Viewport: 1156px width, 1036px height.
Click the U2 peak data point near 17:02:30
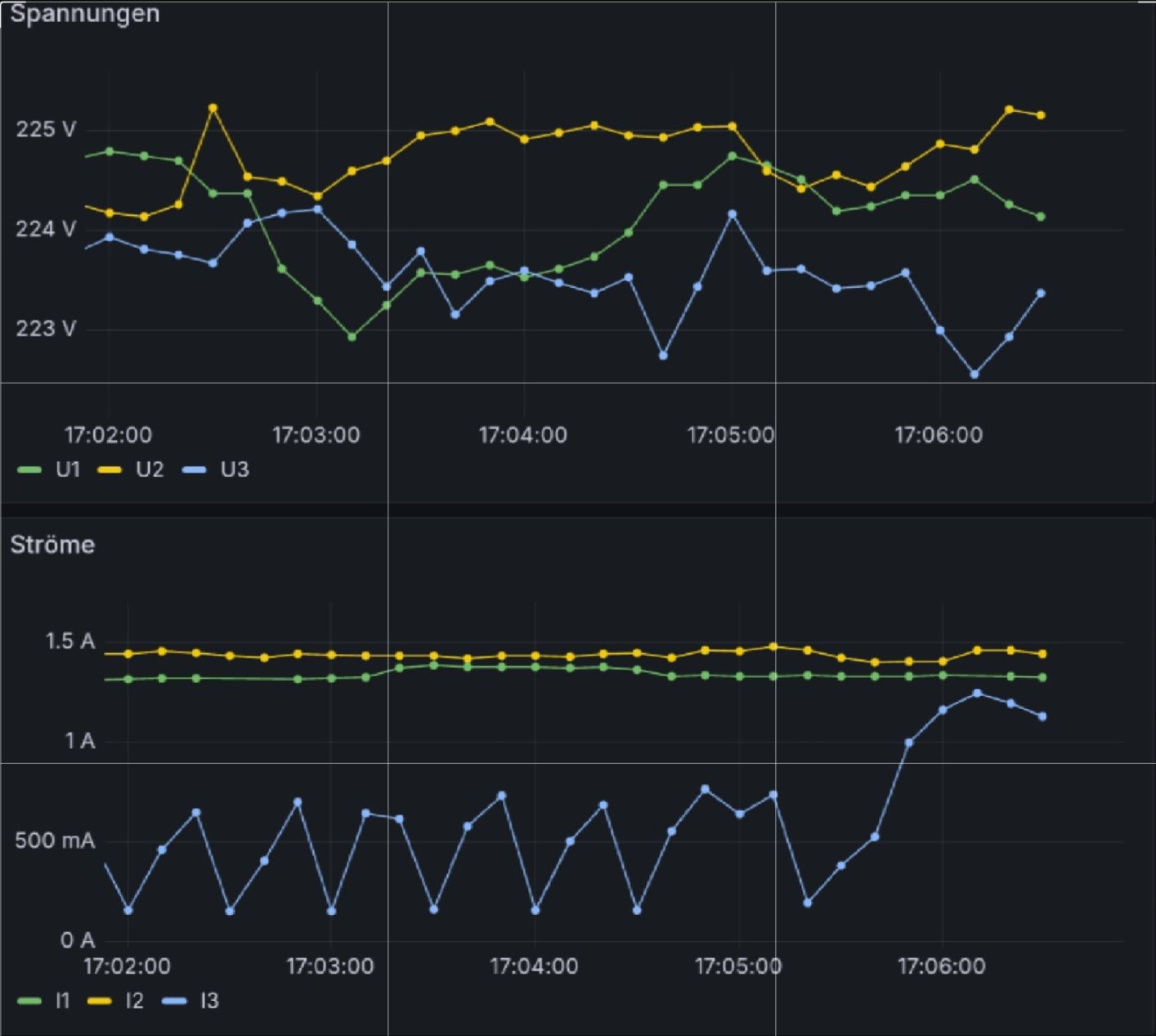(213, 108)
